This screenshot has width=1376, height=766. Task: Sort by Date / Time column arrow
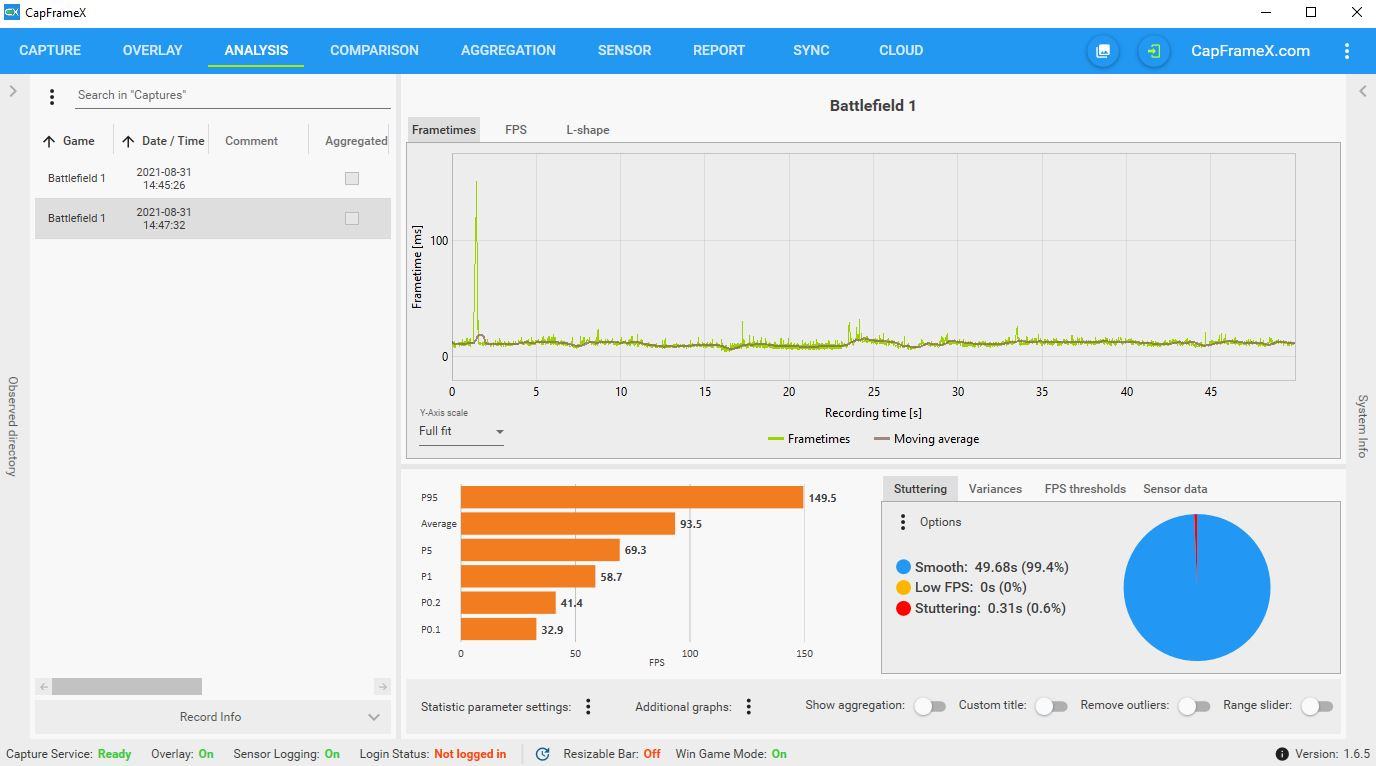point(128,141)
